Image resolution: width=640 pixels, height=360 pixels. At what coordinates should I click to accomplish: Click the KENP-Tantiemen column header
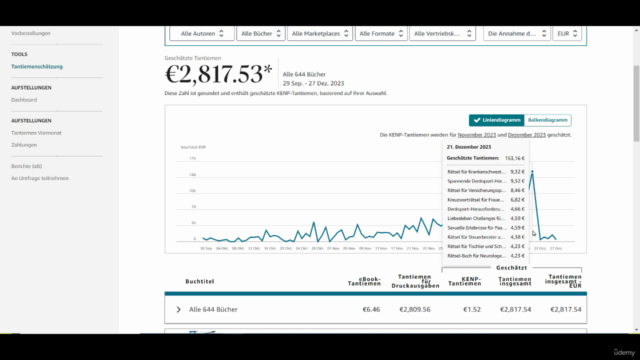coord(464,281)
